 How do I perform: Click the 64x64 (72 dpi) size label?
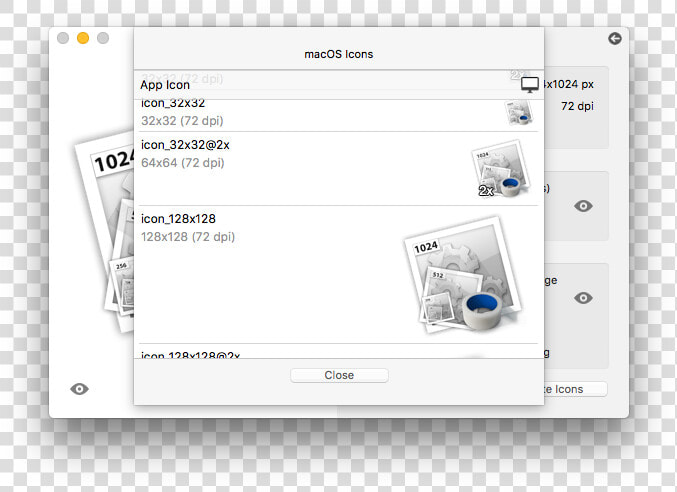click(x=183, y=163)
